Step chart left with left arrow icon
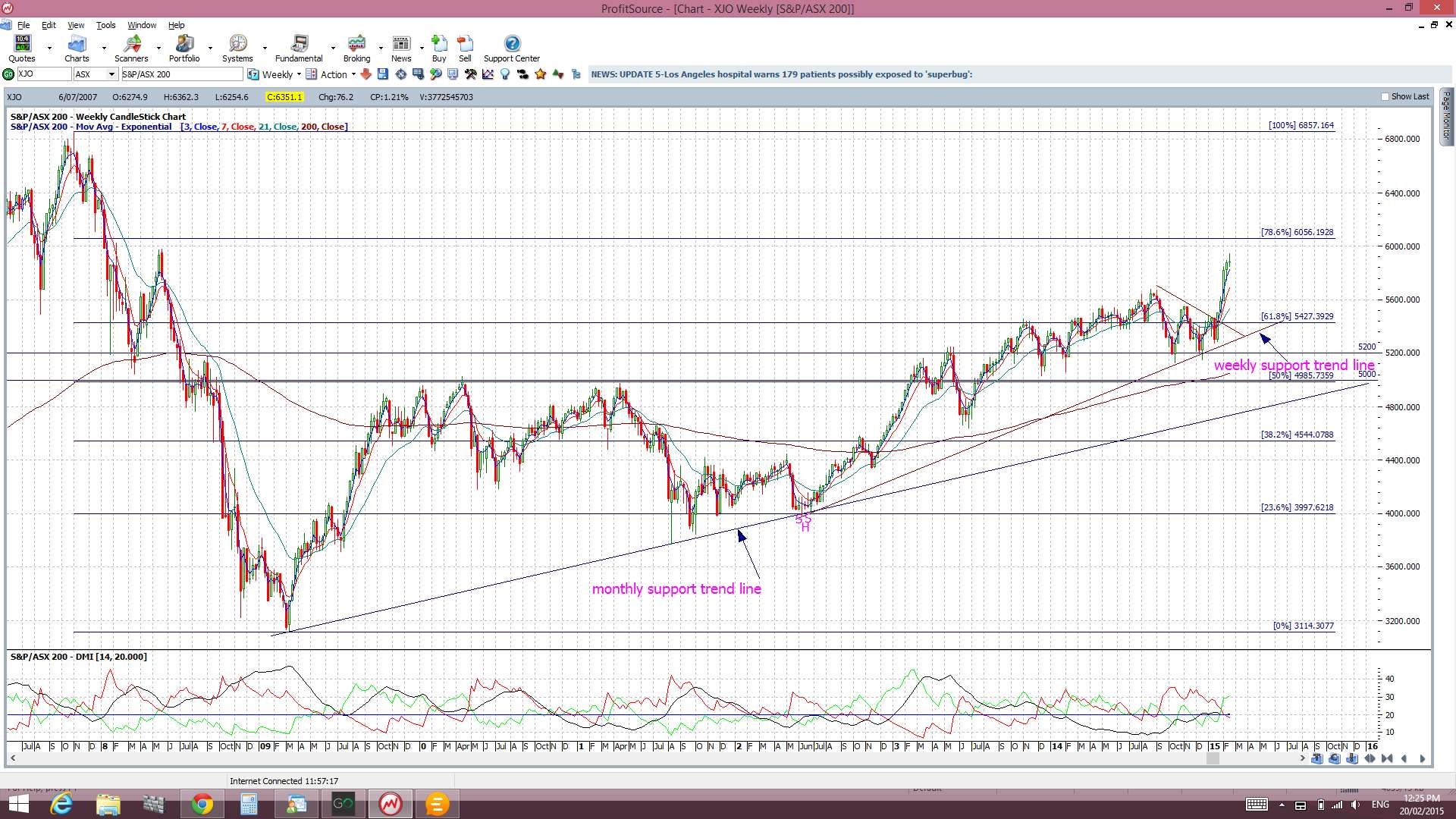This screenshot has width=1456, height=819. (x=1404, y=758)
